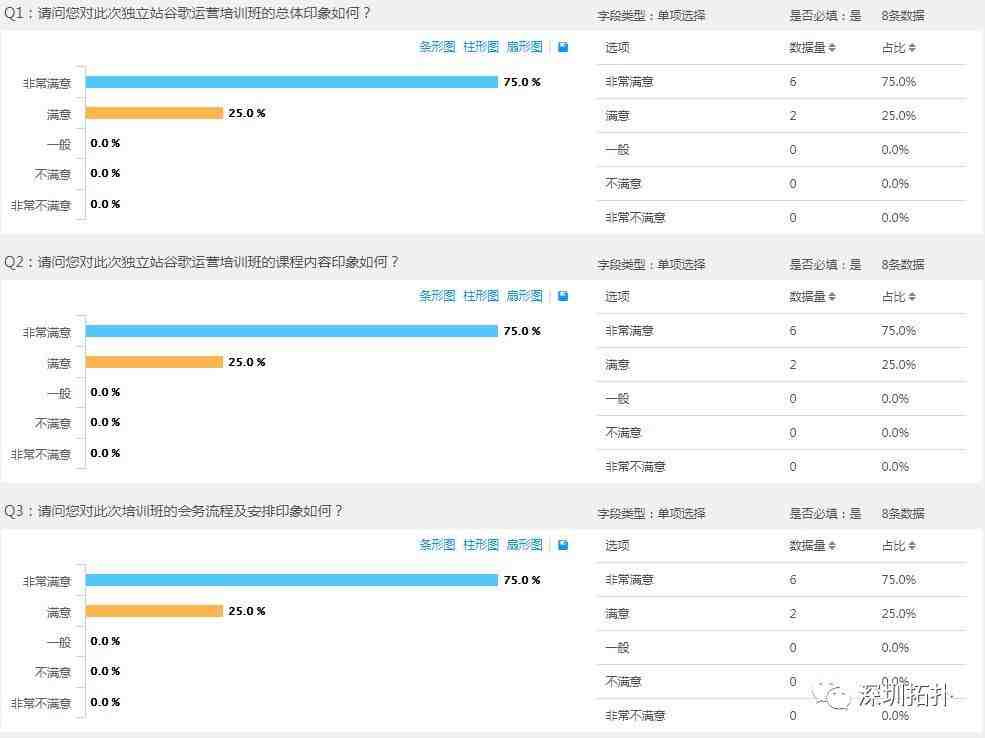Sort Q3 table by 数据量 arrows
985x738 pixels.
832,546
